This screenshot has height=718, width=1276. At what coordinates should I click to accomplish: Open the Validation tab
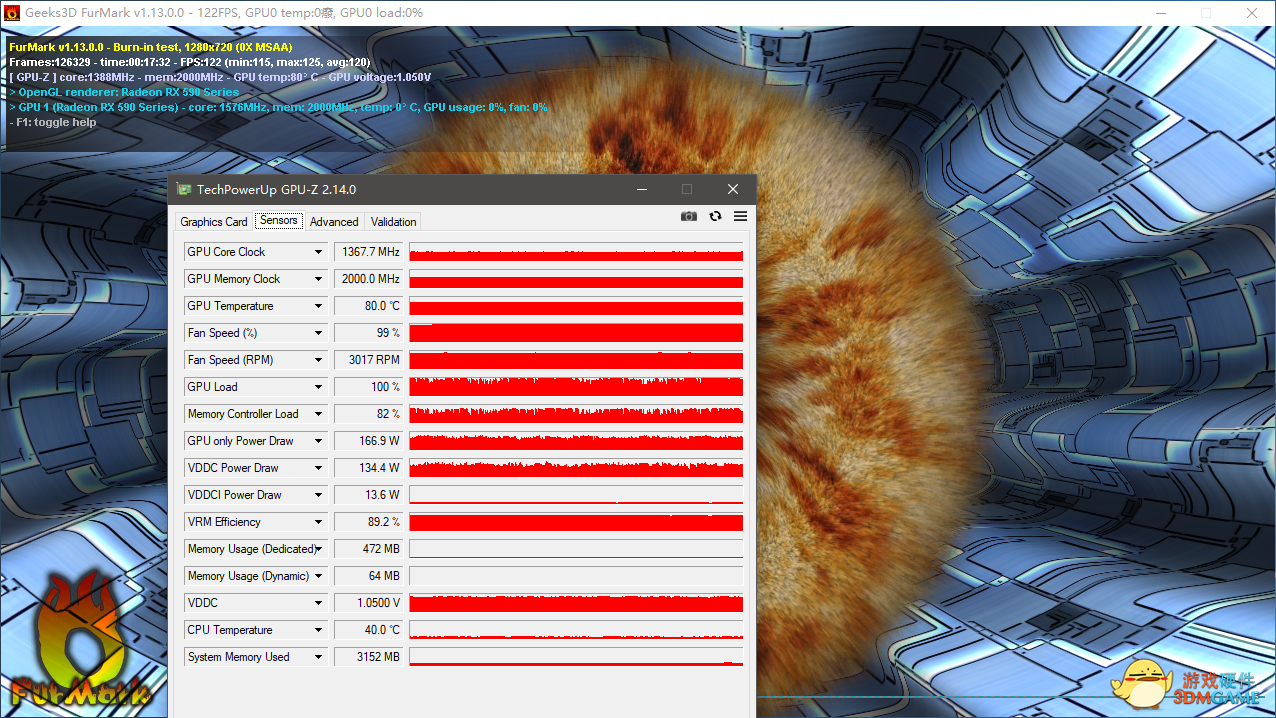(x=394, y=222)
